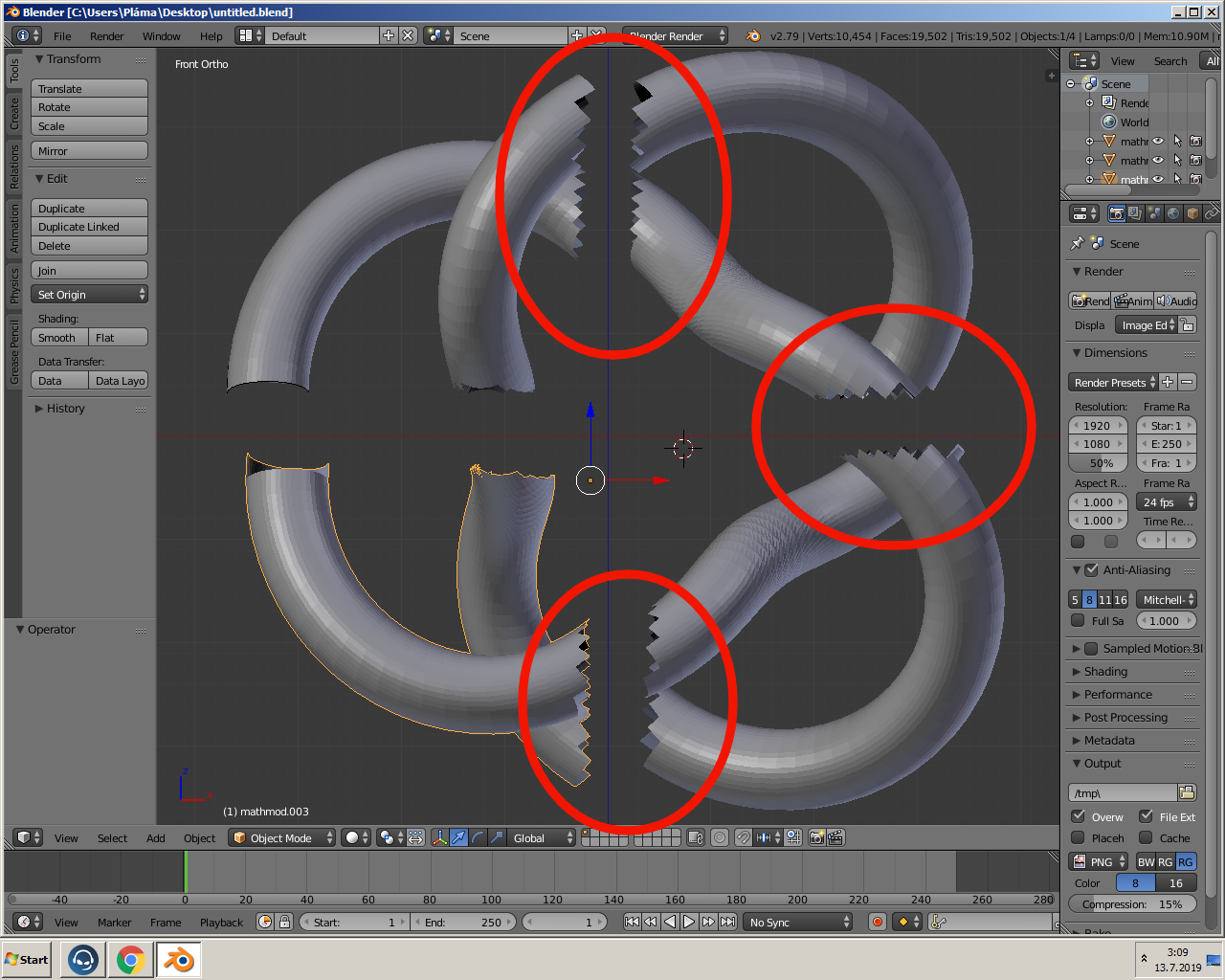This screenshot has height=980, width=1225.
Task: Click the use preview range clock icon
Action: (265, 922)
